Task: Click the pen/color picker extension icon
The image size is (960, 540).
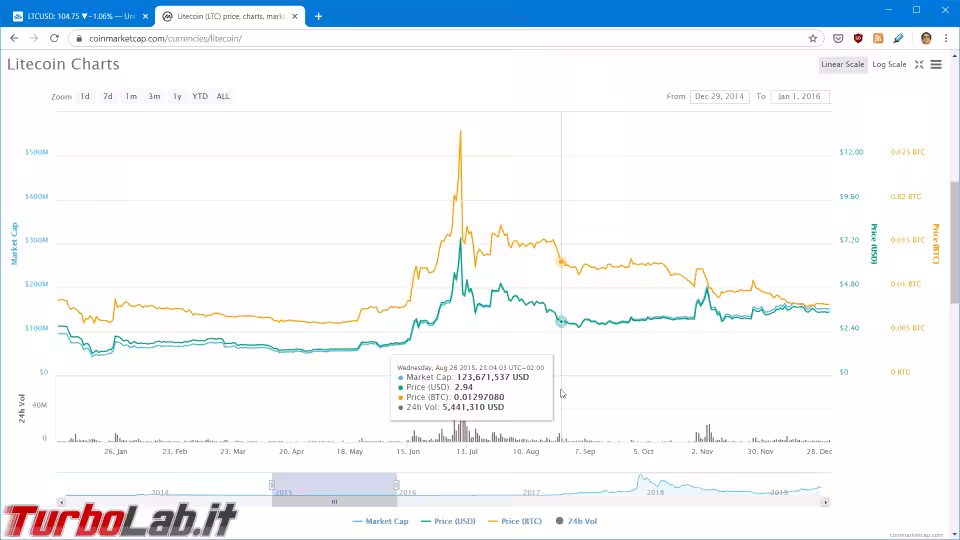Action: (898, 38)
